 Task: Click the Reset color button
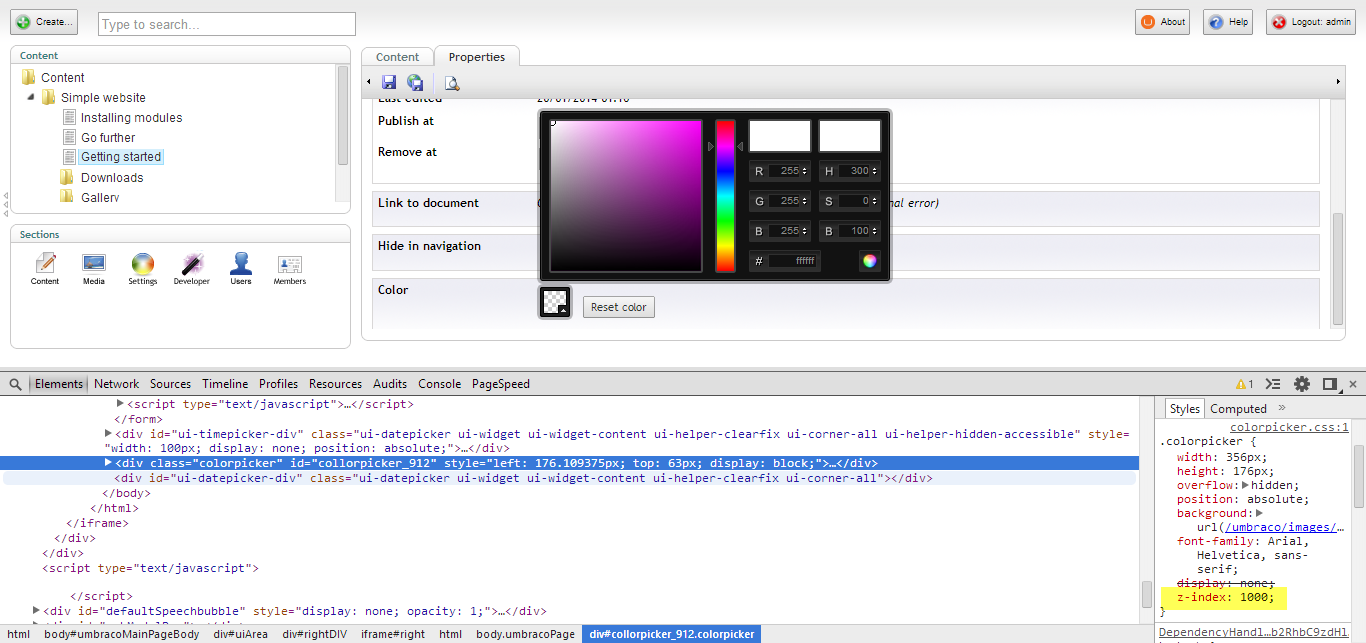618,307
